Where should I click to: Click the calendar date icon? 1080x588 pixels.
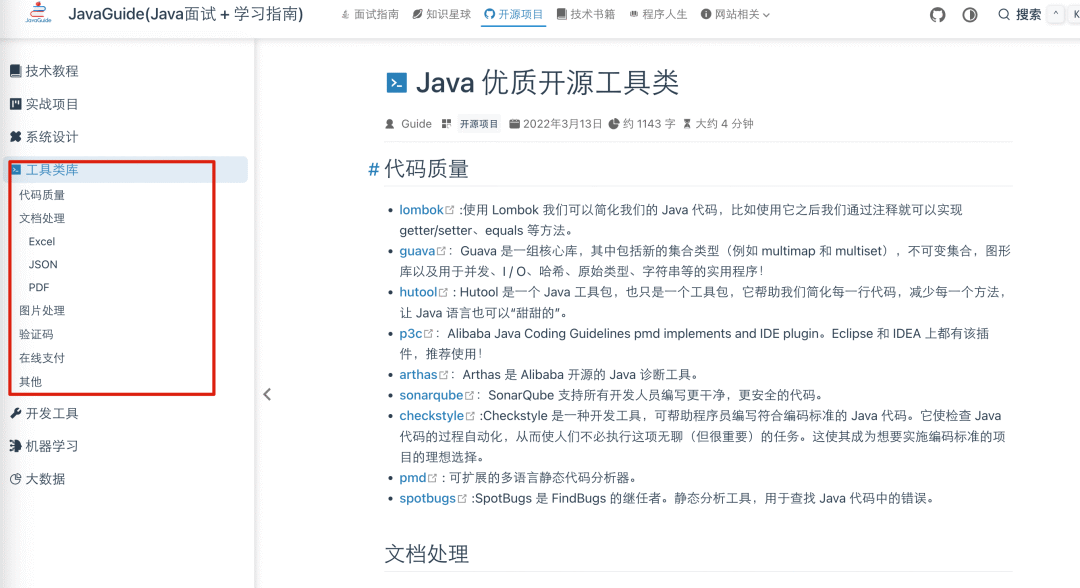[x=514, y=124]
